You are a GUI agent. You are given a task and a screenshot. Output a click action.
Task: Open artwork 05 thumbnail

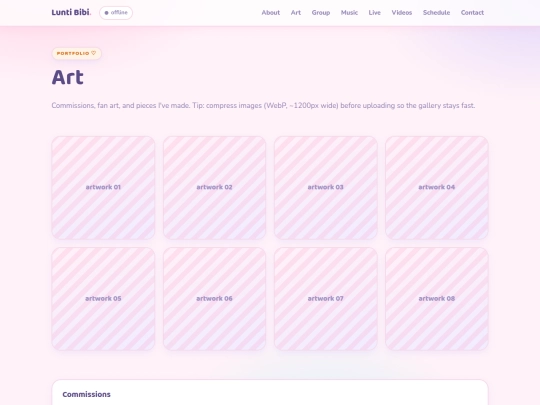tap(103, 299)
